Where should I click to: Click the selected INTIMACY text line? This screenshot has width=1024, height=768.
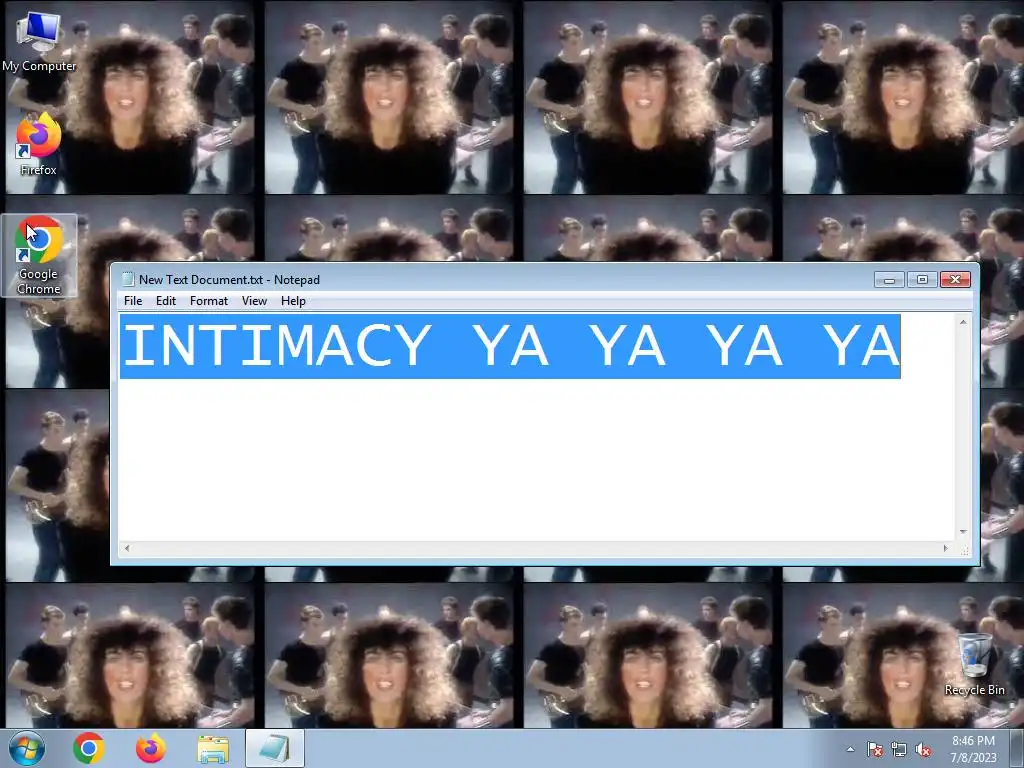510,346
